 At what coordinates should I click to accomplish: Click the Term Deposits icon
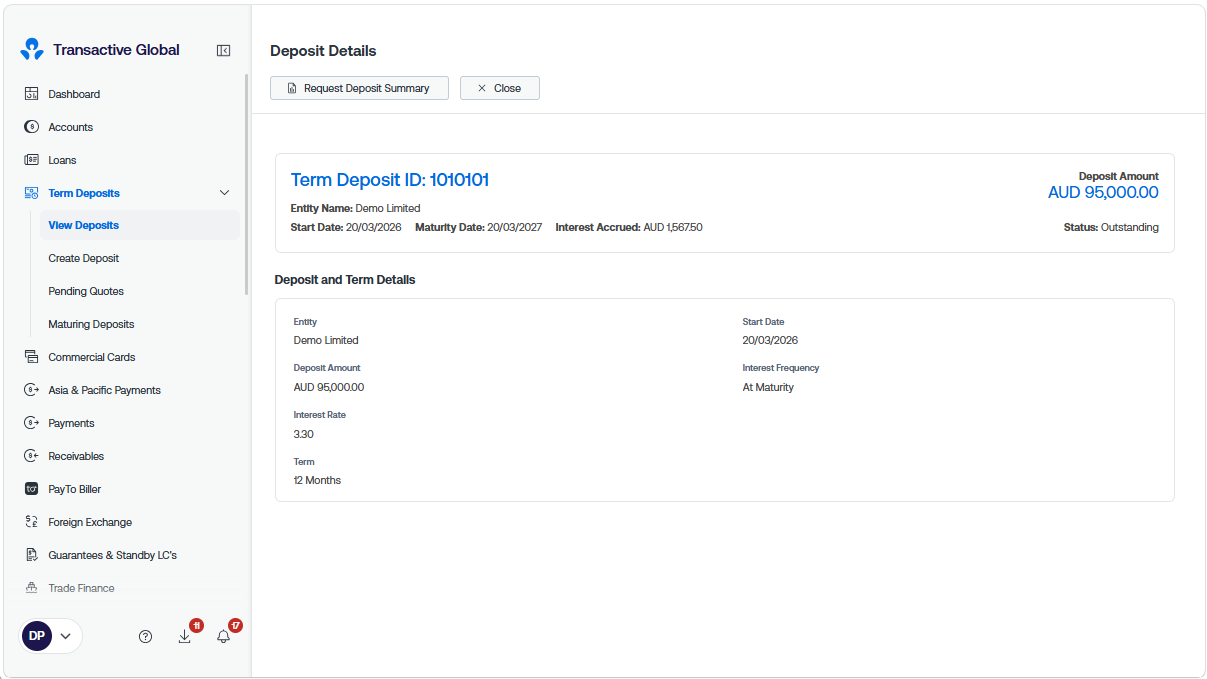pyautogui.click(x=31, y=193)
